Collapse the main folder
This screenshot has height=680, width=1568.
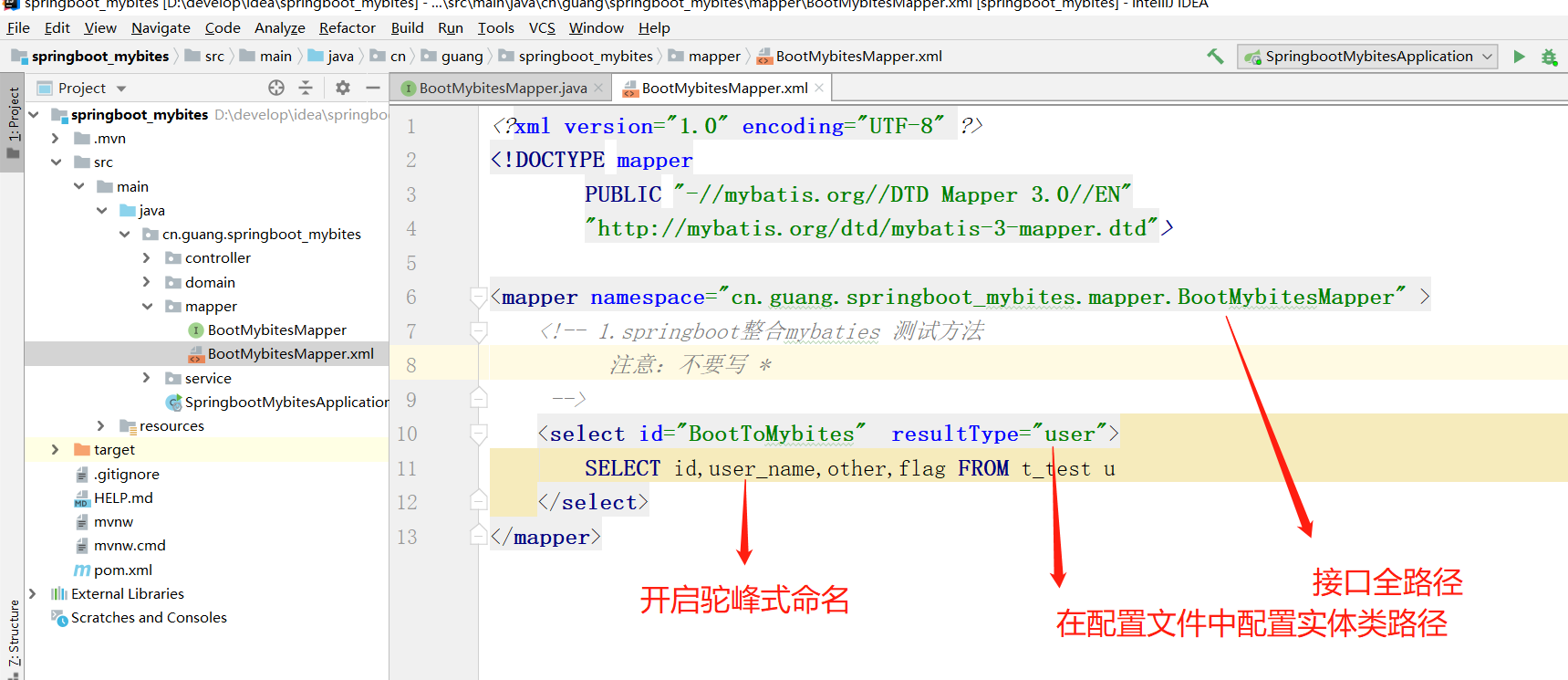[78, 186]
